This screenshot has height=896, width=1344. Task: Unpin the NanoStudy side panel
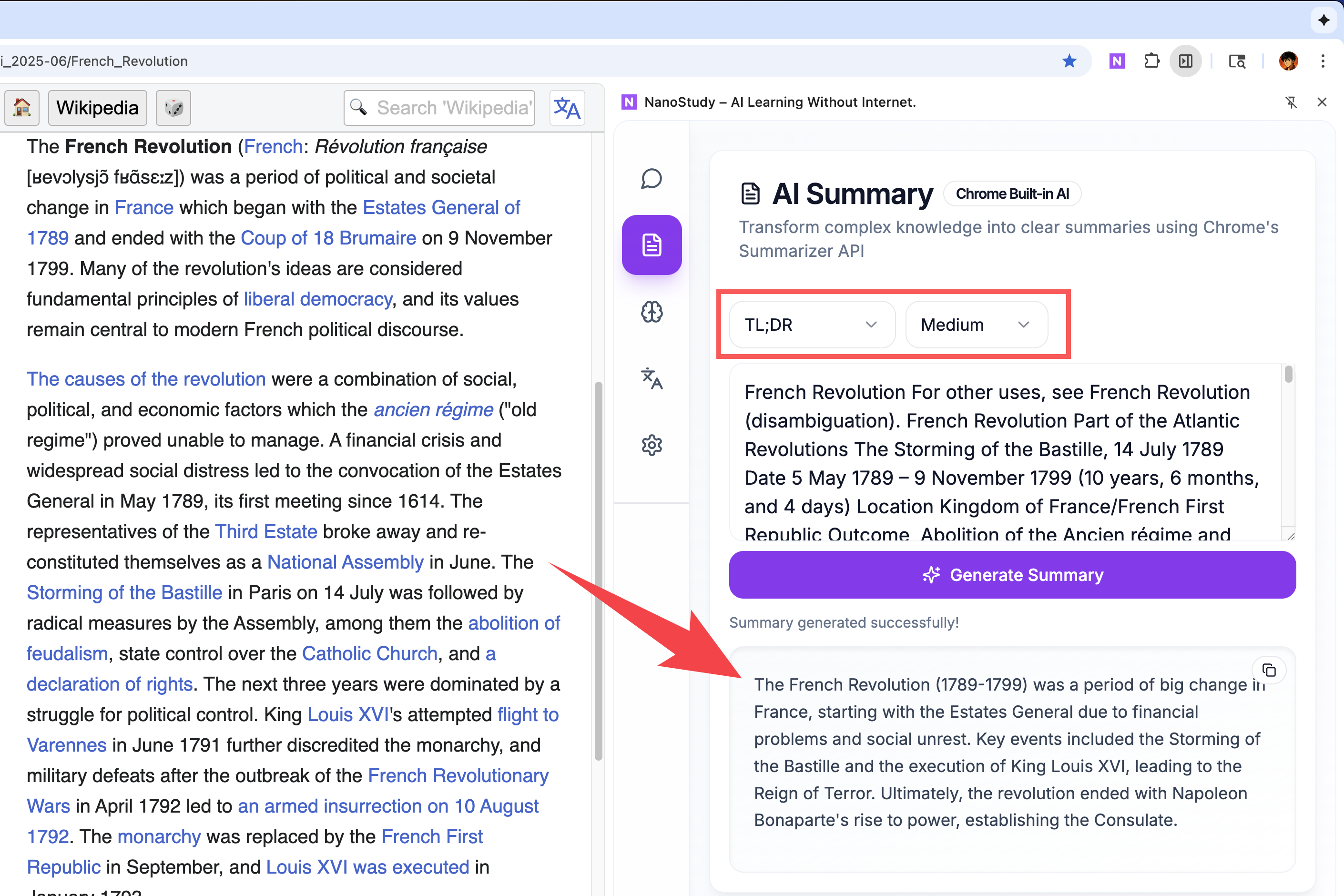click(1291, 102)
